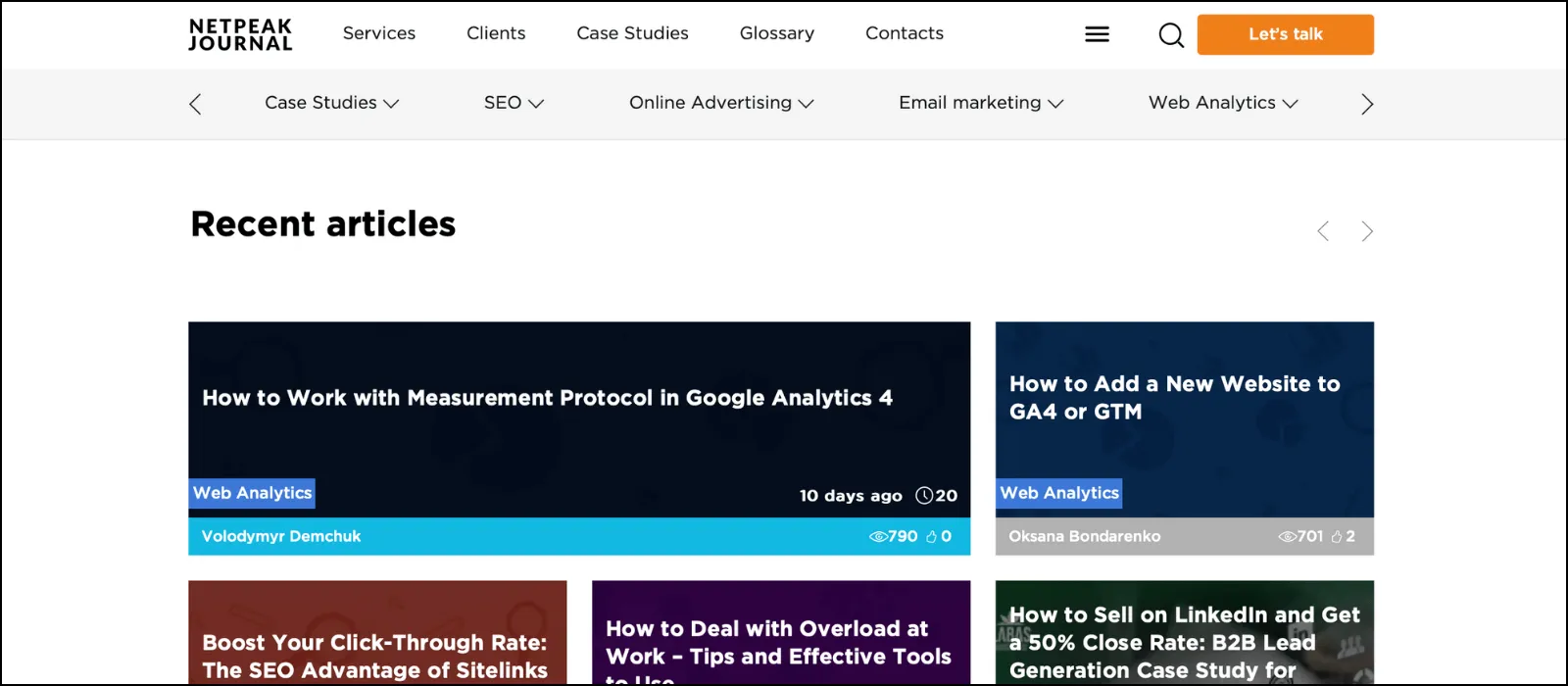This screenshot has height=686, width=1568.
Task: Click the search magnifier icon
Action: (x=1171, y=35)
